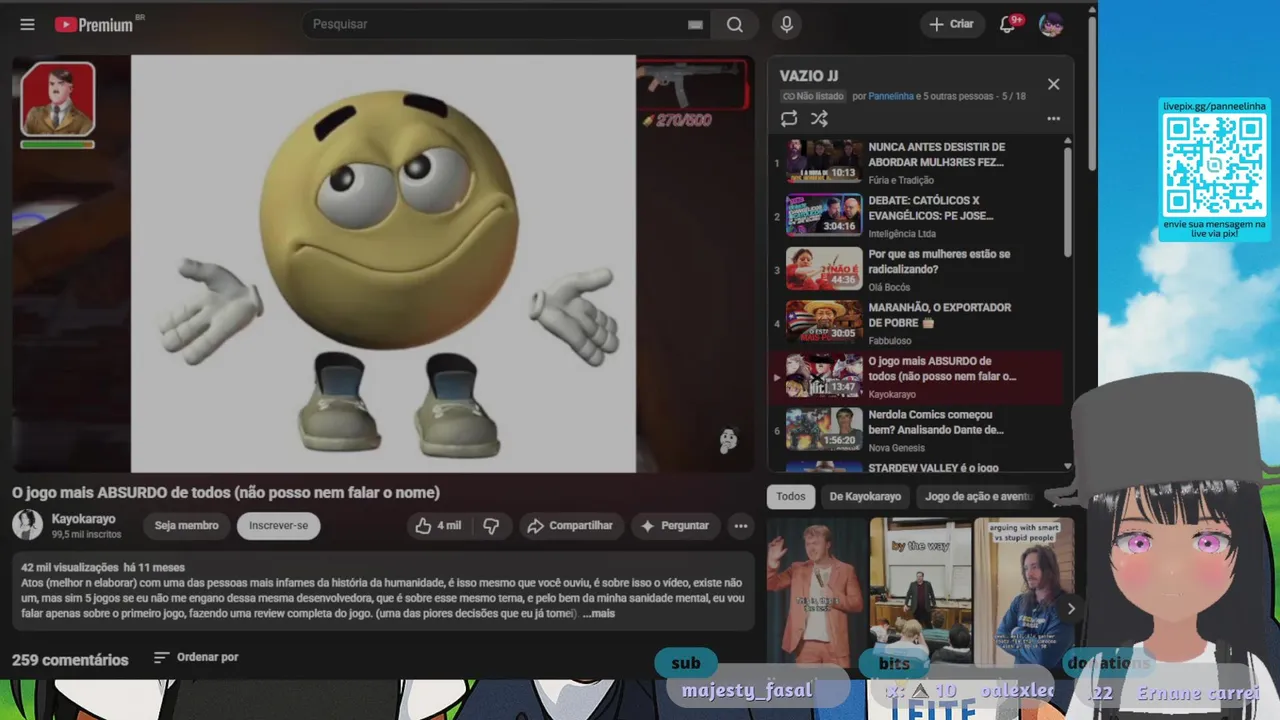Open the on-screen keyboard icon in search
1280x720 pixels.
[694, 25]
